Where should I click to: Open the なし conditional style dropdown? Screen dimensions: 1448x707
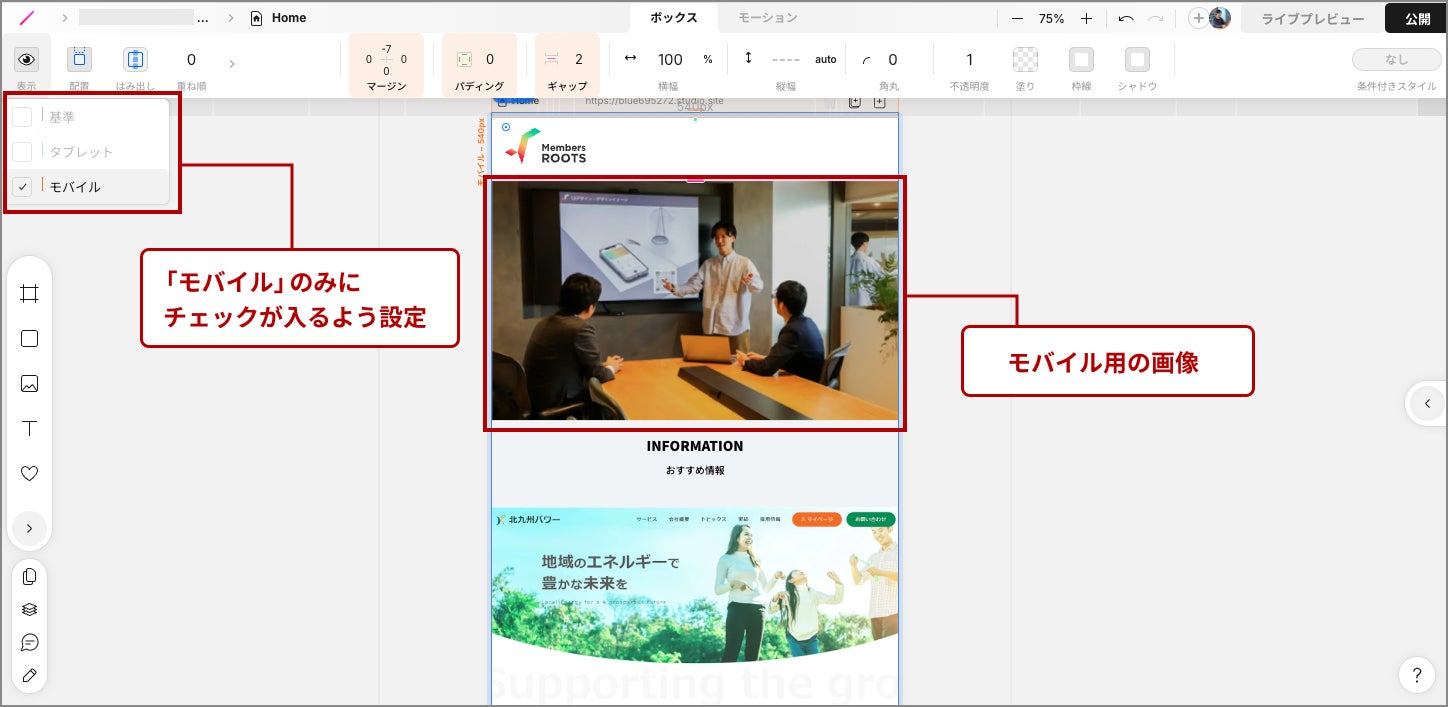tap(1396, 59)
